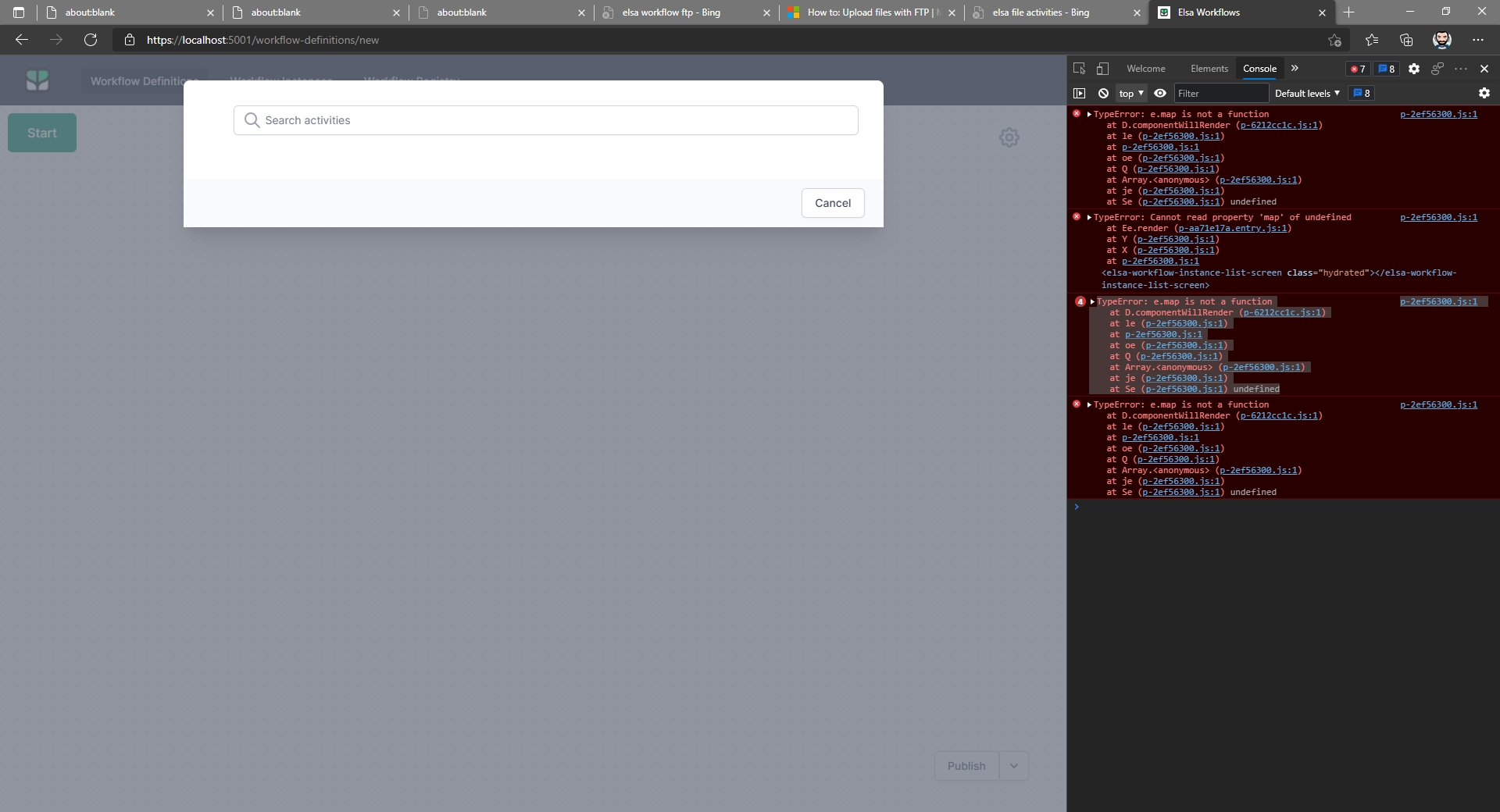Image resolution: width=1500 pixels, height=812 pixels.
Task: Expand the first TypeError e.map error
Action: (x=1089, y=114)
